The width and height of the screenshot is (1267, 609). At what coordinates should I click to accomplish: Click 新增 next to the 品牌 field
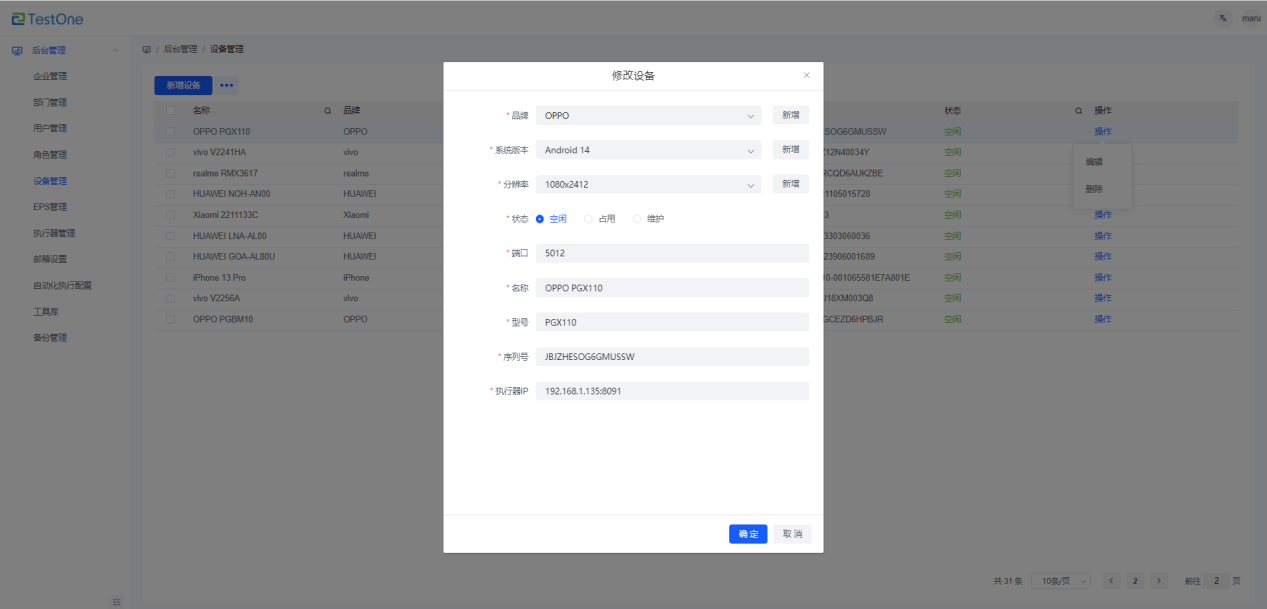point(791,115)
